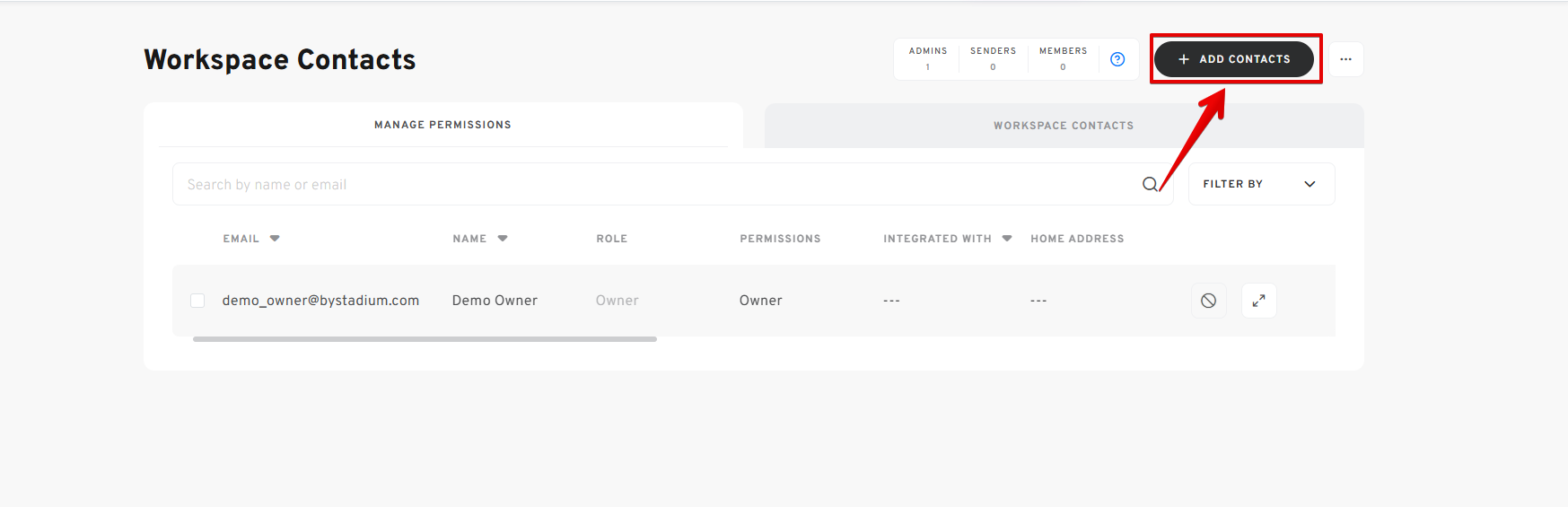Sort by Email column arrow
Viewport: 1568px width, 507px height.
(x=275, y=239)
